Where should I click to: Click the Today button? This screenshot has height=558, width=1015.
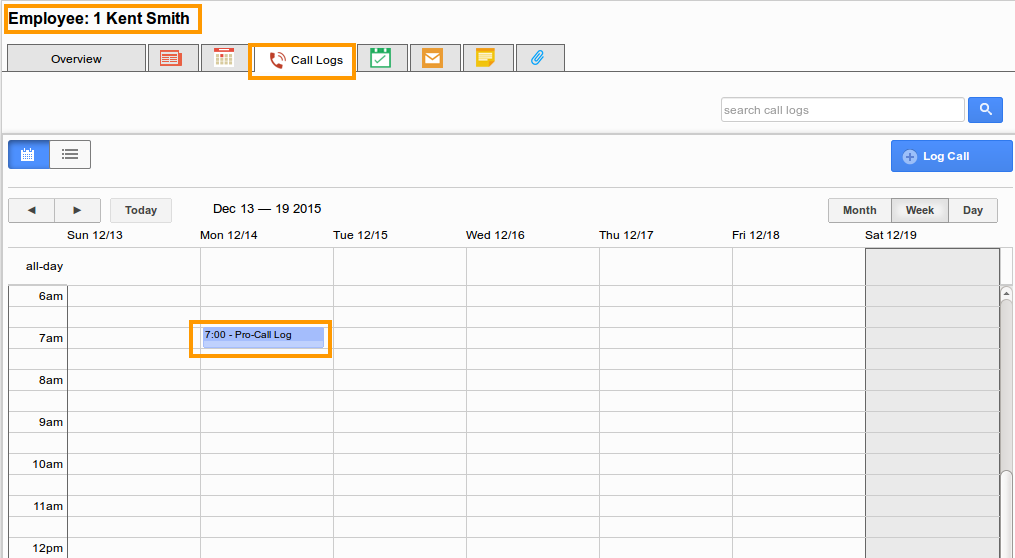click(141, 210)
